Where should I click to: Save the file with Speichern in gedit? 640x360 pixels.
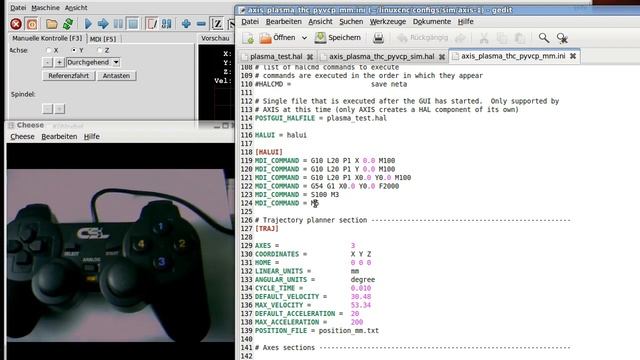(x=338, y=38)
